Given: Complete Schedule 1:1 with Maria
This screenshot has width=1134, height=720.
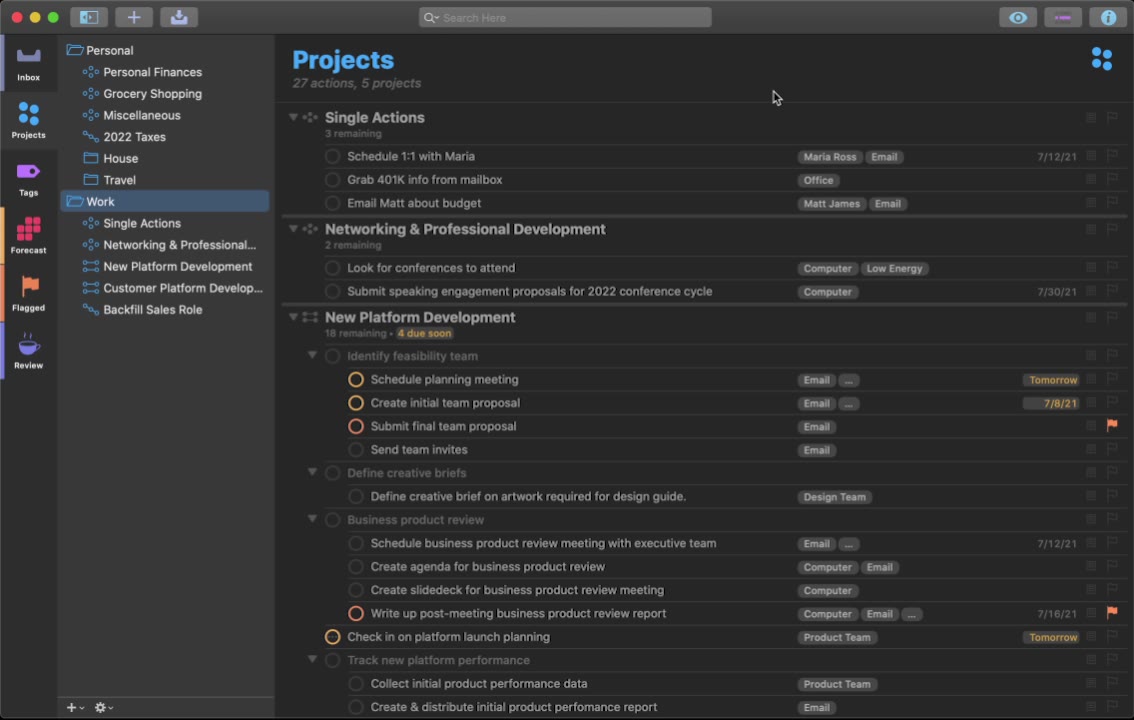Looking at the screenshot, I should pyautogui.click(x=332, y=157).
